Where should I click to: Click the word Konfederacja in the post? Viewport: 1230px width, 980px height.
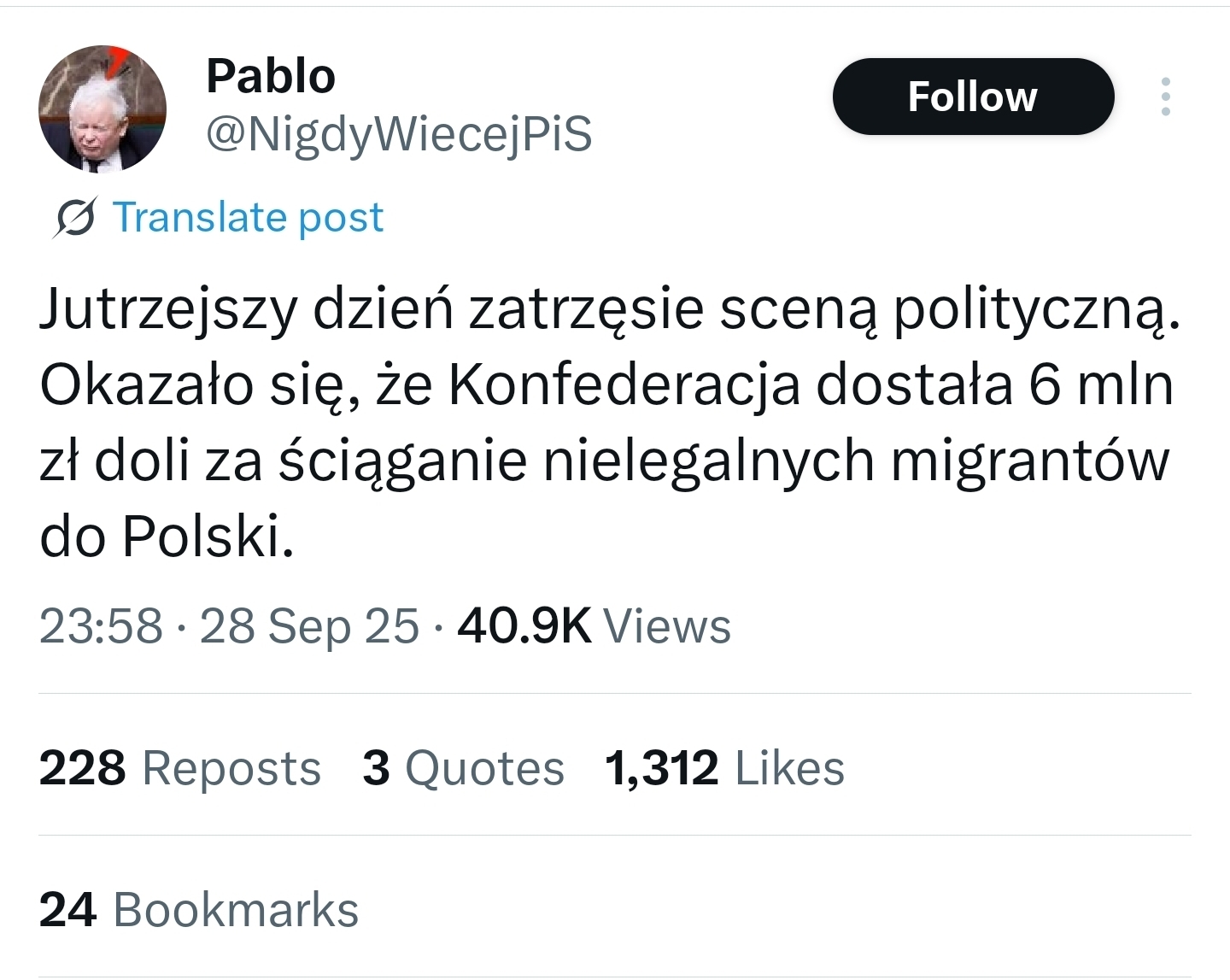click(x=624, y=386)
